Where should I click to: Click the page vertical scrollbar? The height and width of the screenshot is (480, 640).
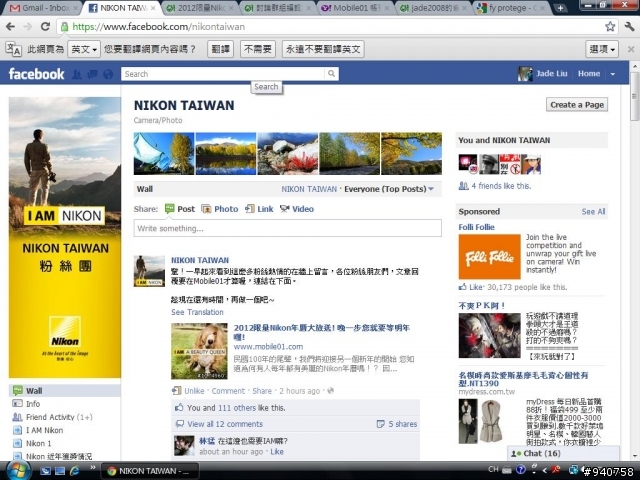pos(634,96)
